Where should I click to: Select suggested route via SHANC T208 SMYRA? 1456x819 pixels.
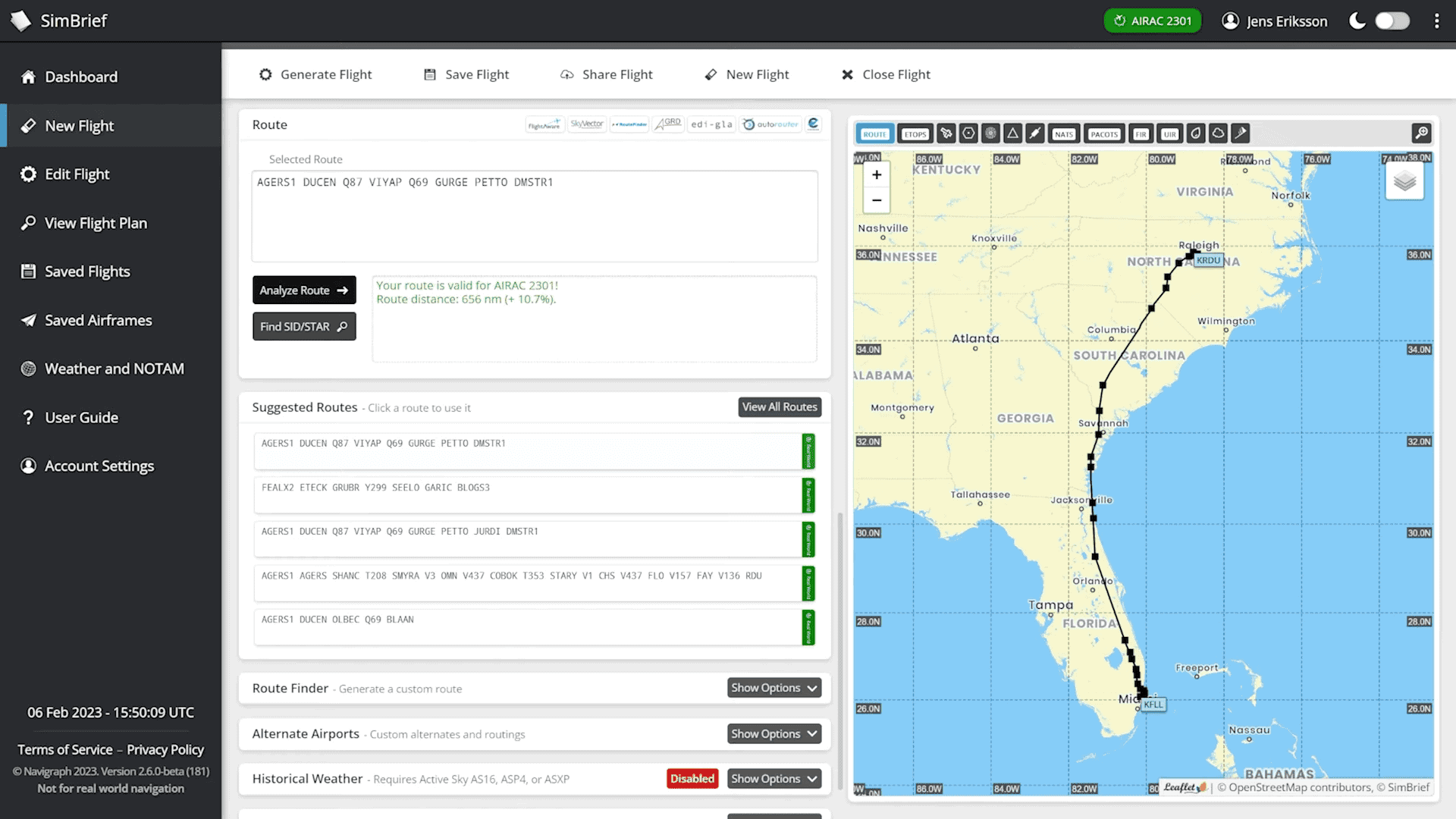[x=535, y=583]
